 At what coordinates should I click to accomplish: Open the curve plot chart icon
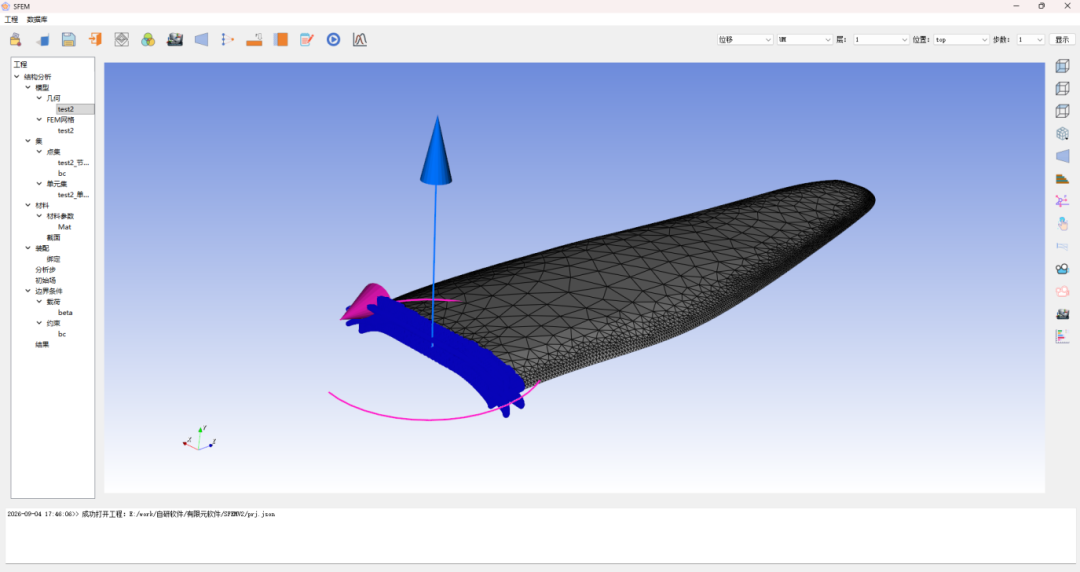click(360, 39)
